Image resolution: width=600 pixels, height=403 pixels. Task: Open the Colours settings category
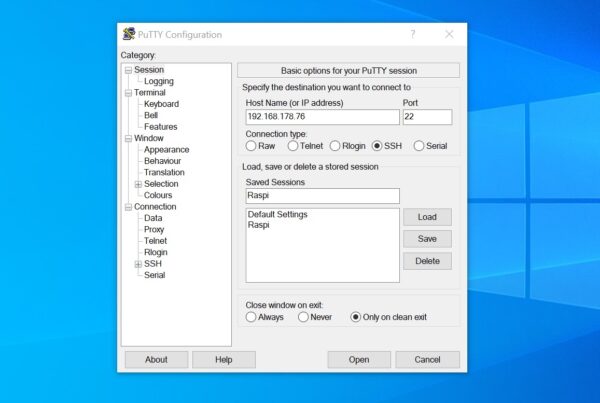click(158, 196)
